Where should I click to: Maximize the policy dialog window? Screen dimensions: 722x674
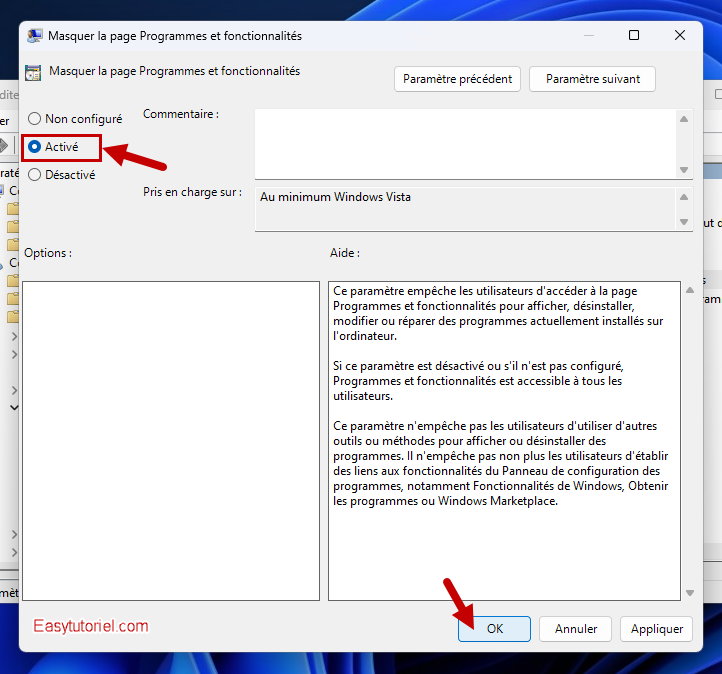point(634,35)
